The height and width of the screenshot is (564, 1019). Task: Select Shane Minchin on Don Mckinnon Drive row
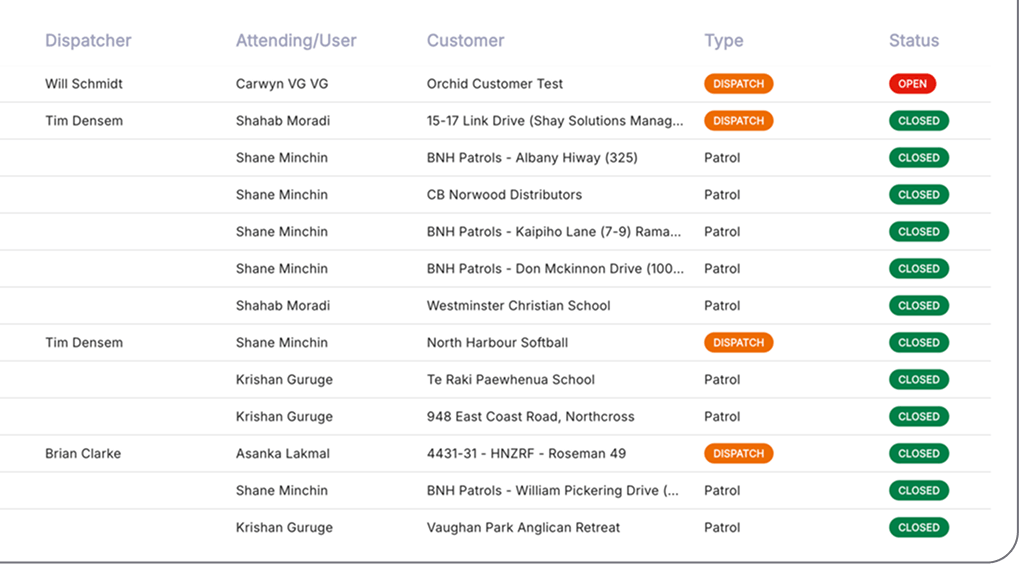tap(281, 269)
